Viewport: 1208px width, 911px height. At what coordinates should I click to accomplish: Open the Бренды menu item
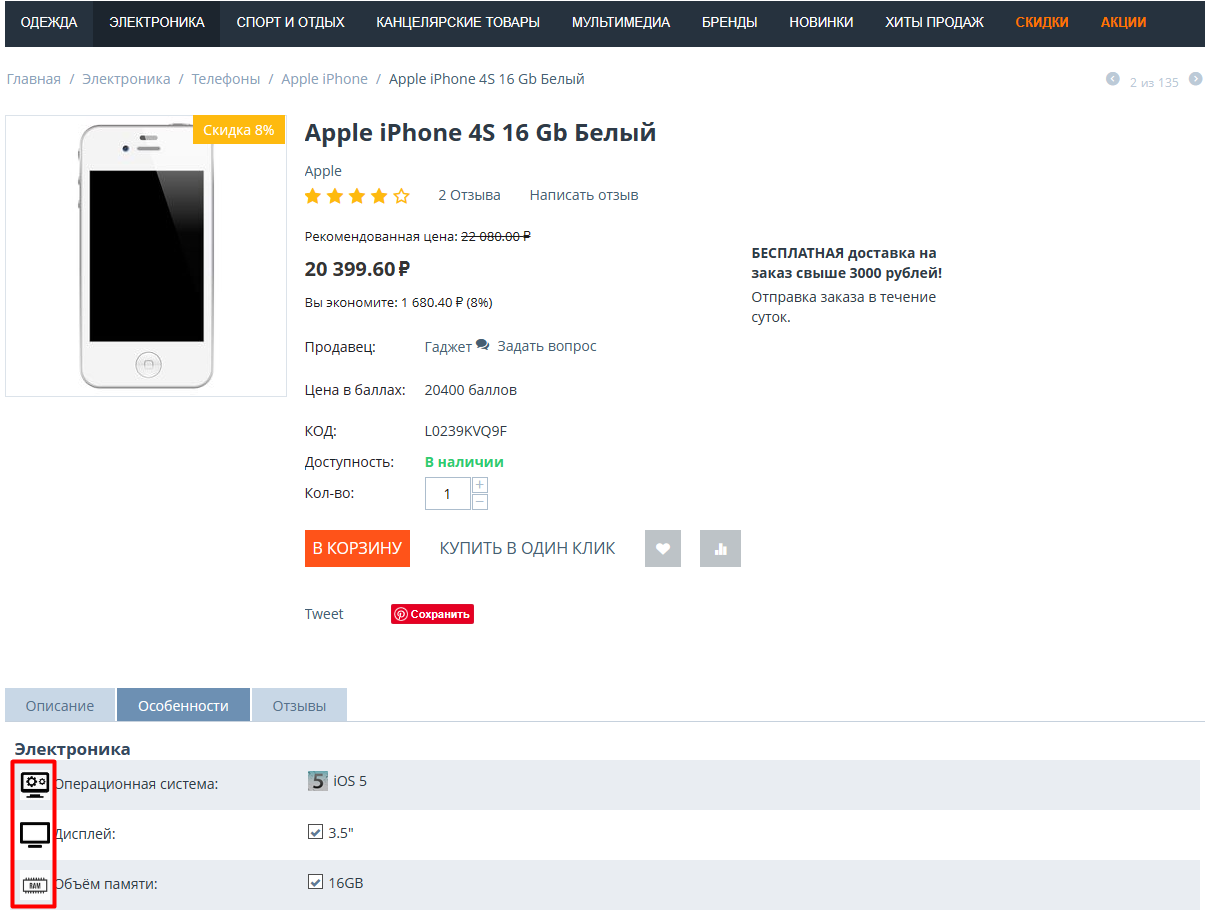[x=730, y=22]
